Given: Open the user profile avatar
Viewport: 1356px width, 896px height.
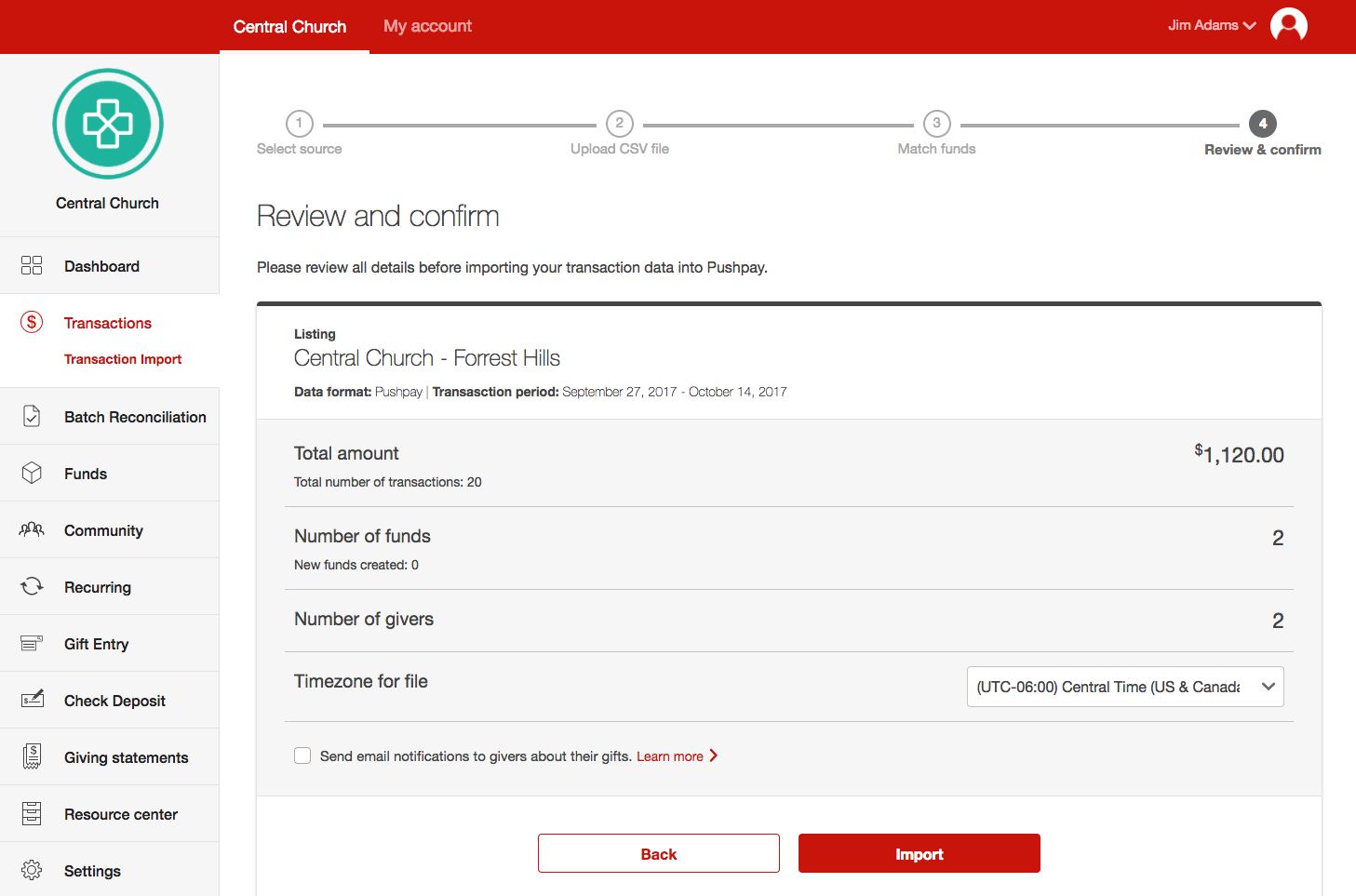Looking at the screenshot, I should tap(1288, 25).
